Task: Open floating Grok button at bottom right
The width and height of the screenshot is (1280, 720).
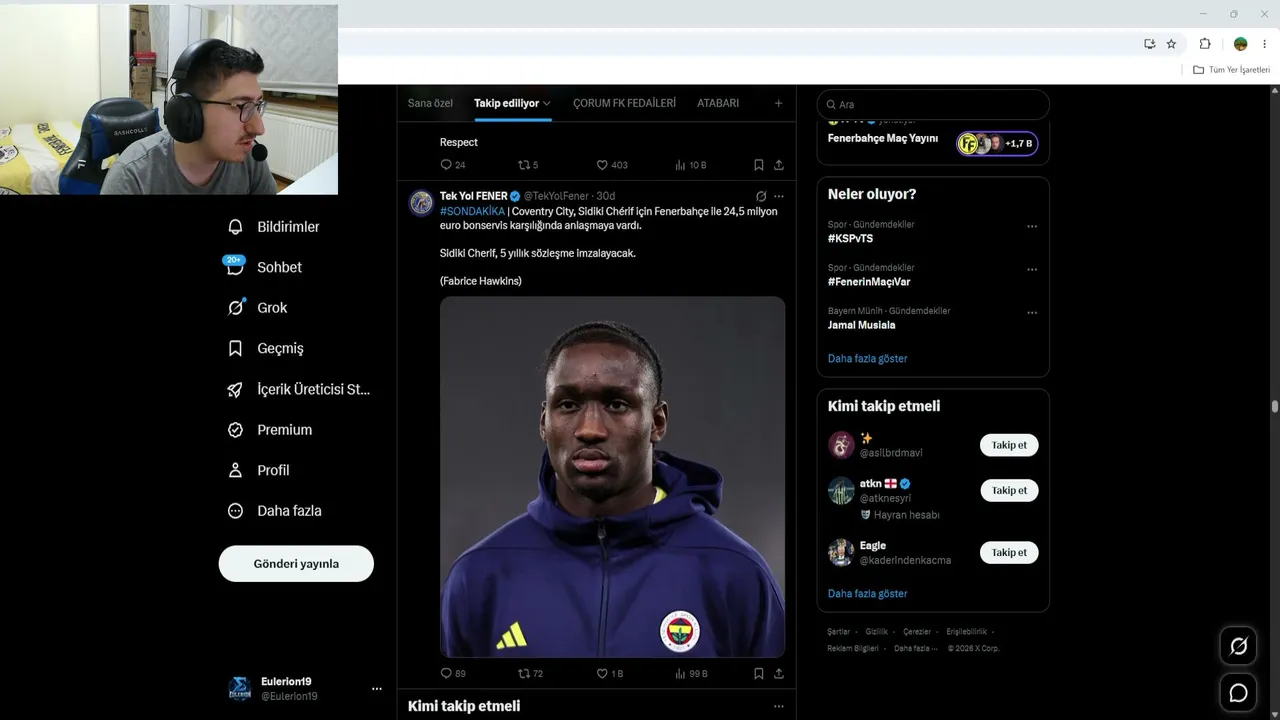Action: 1238,646
